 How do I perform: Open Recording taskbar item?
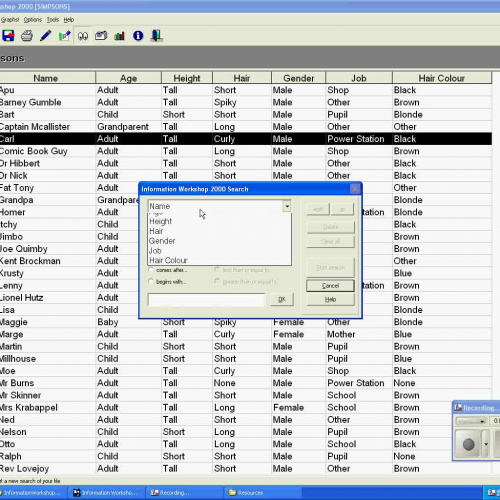click(x=185, y=493)
